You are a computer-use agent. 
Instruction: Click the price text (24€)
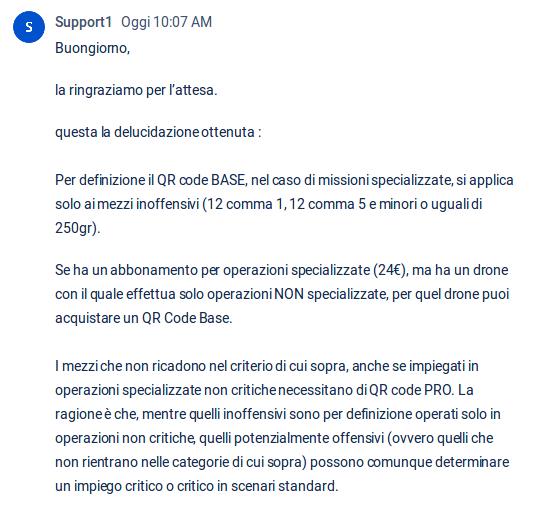click(390, 270)
